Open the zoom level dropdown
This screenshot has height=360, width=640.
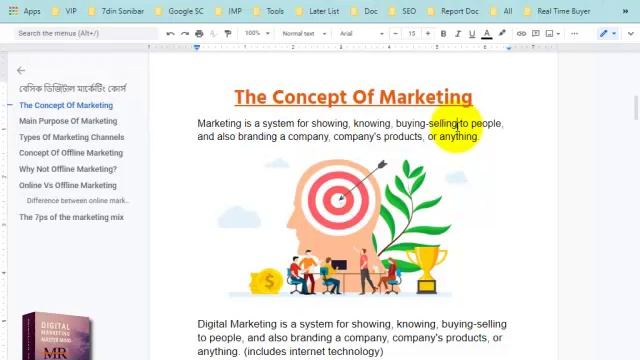click(257, 33)
